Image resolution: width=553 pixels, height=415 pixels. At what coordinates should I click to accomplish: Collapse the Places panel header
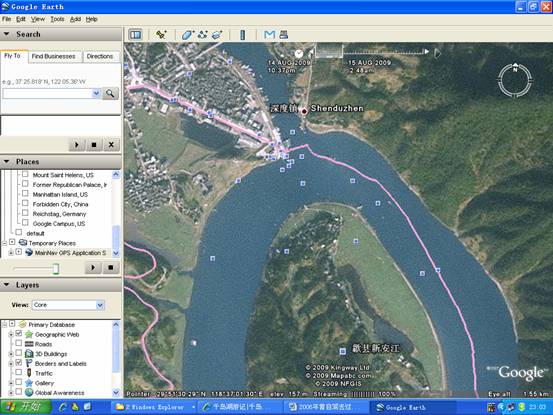tap(61, 161)
